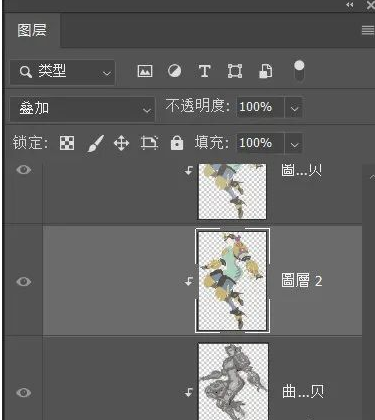
Task: Switch to the 图层 panel tab
Action: (32, 31)
